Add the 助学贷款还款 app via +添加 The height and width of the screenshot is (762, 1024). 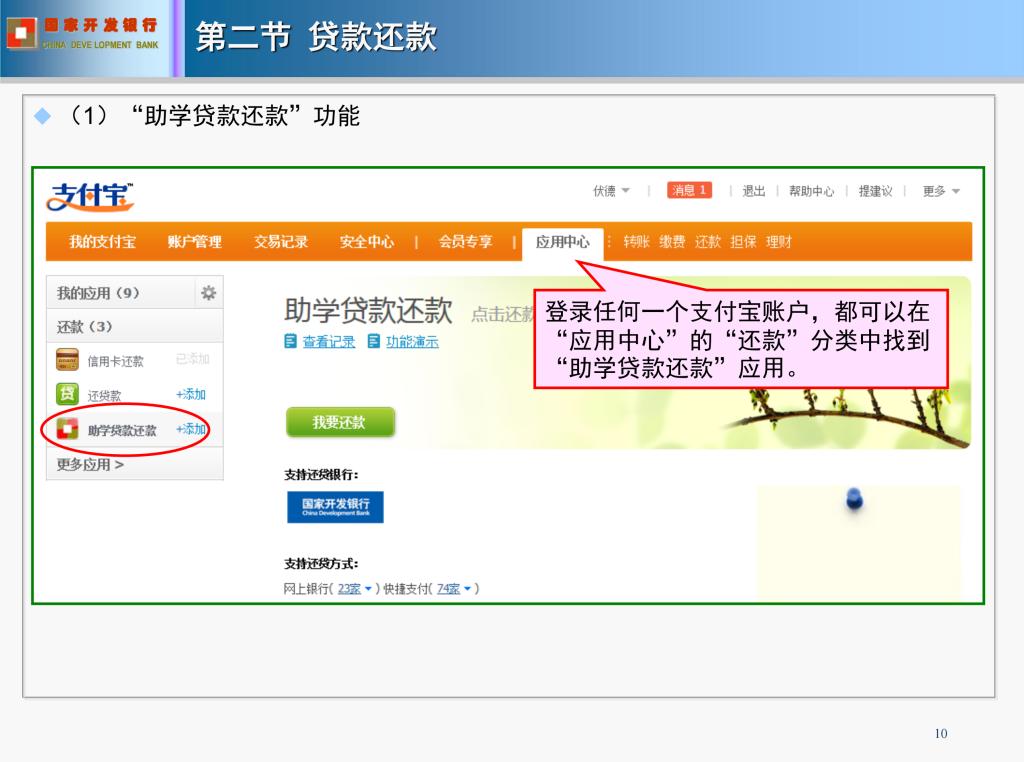click(190, 429)
